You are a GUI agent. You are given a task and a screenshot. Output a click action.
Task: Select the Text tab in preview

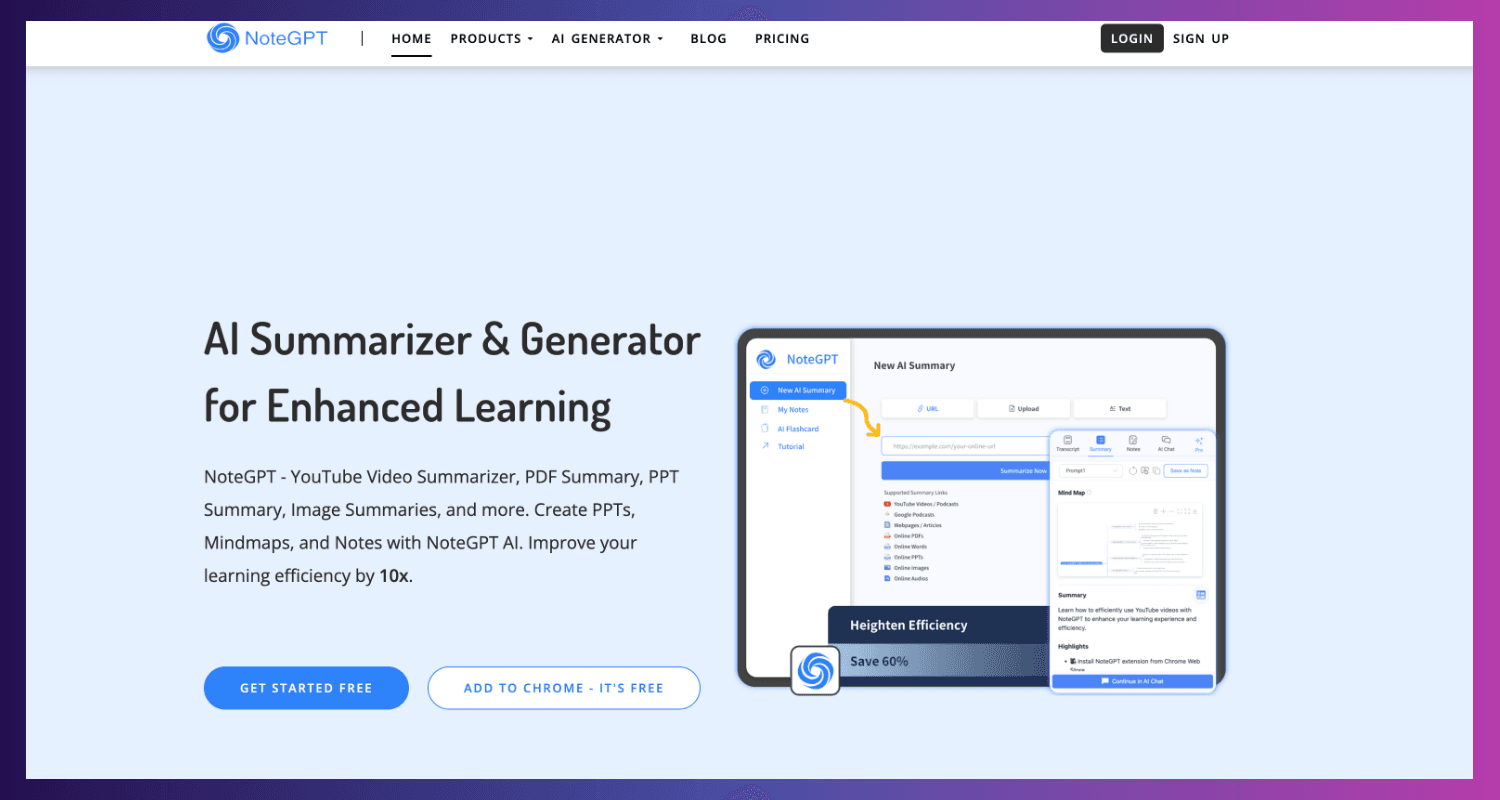1120,409
